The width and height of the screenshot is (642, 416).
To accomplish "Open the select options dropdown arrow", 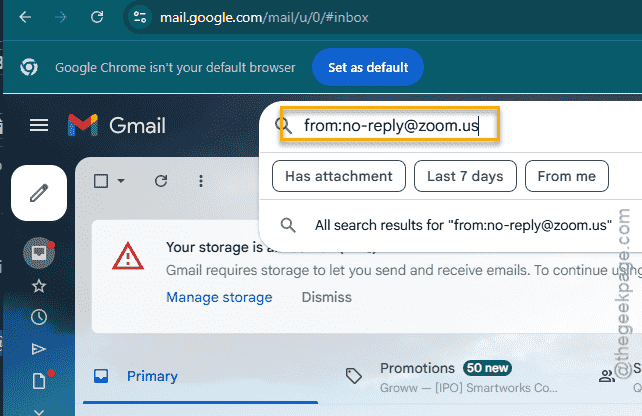I will tap(121, 181).
